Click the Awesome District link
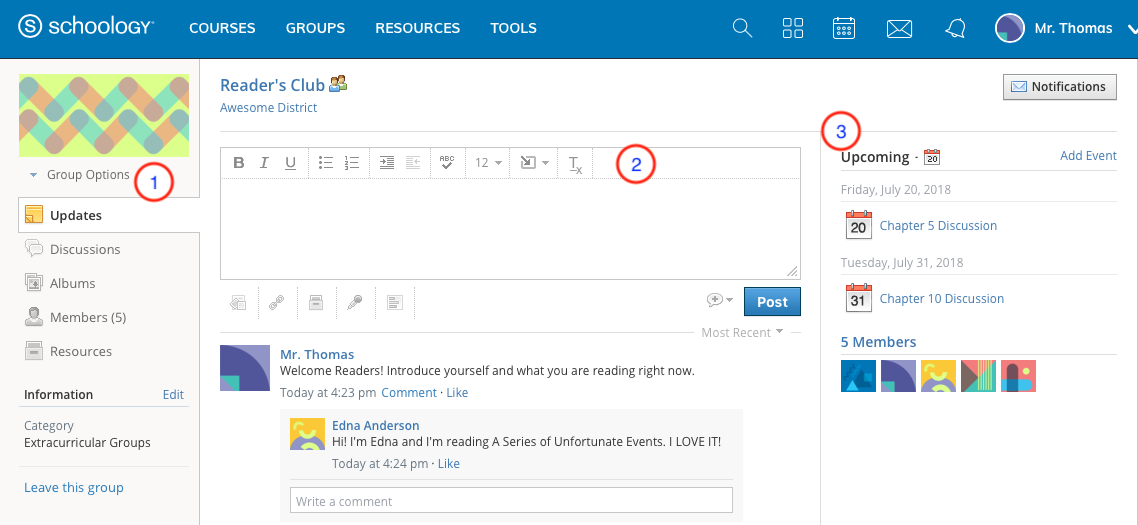1138x525 pixels. [269, 107]
